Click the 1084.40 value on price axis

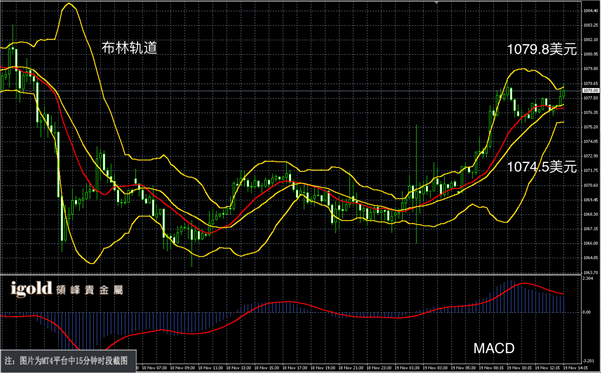click(591, 11)
